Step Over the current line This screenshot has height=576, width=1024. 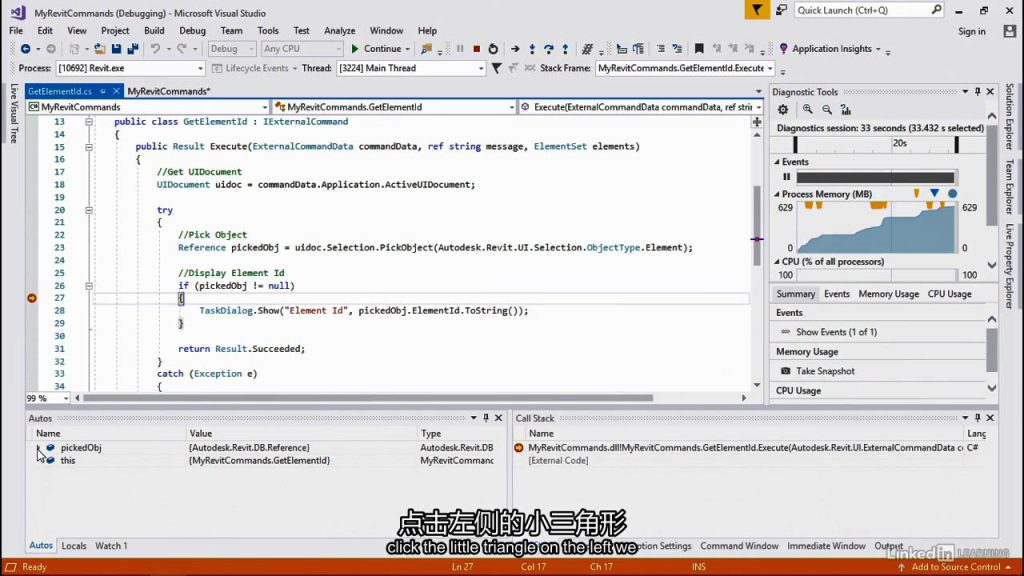pos(549,49)
